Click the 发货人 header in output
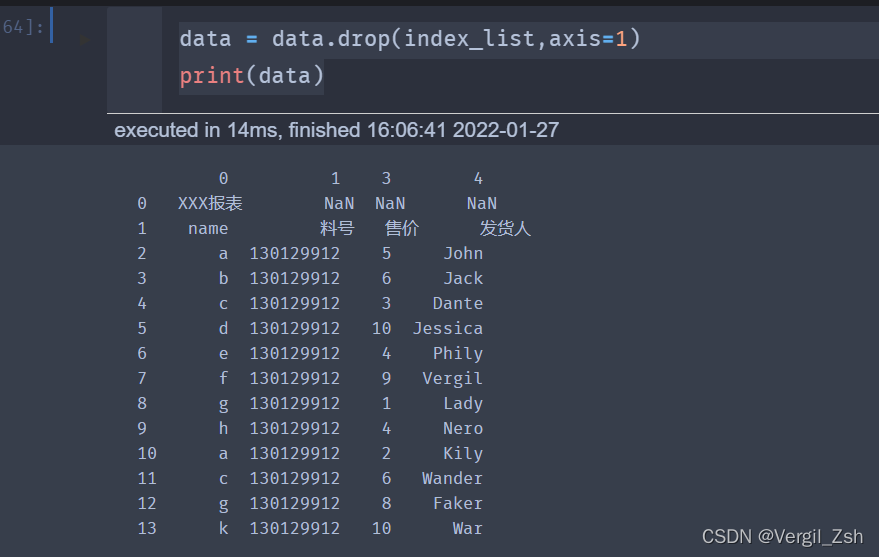Image resolution: width=879 pixels, height=557 pixels. [505, 228]
